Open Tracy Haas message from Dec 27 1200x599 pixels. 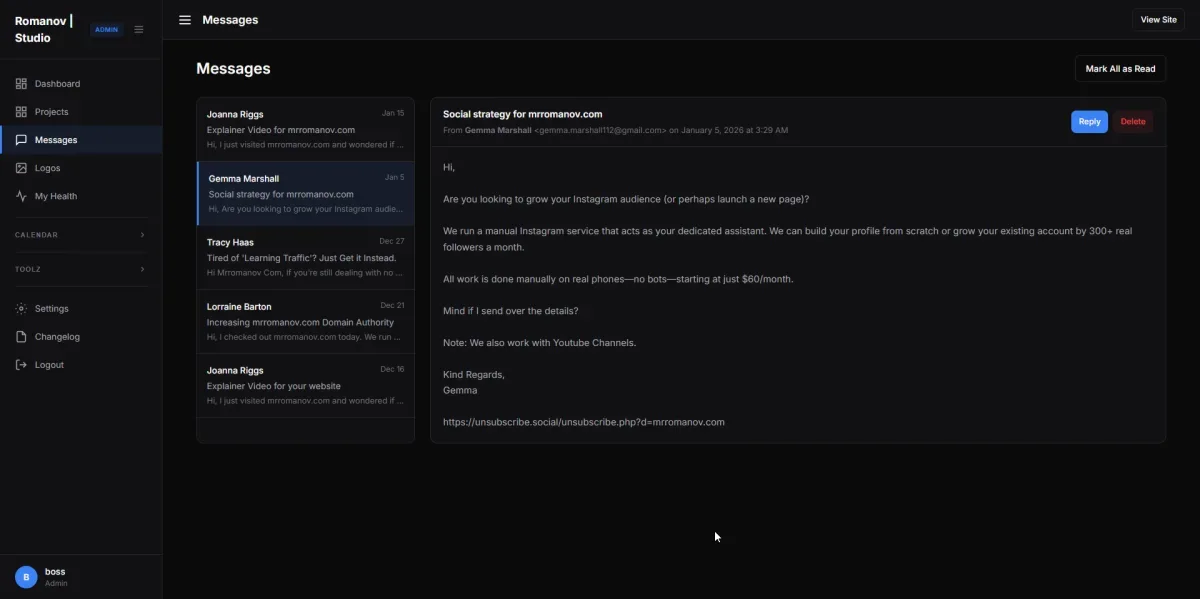click(305, 257)
